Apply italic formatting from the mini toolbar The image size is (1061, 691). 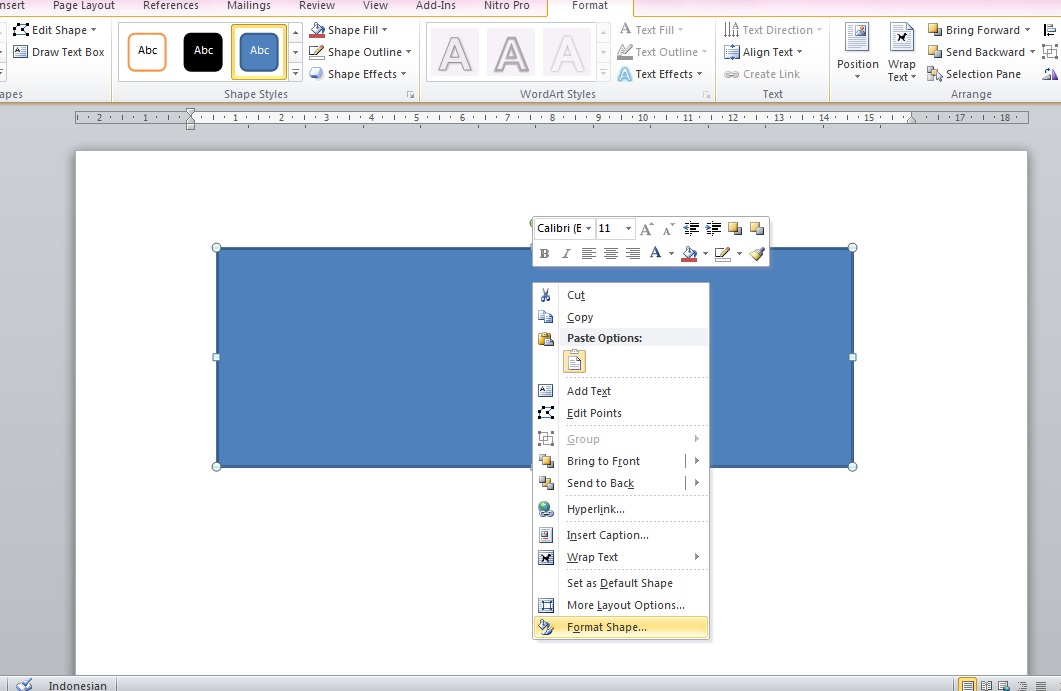[566, 253]
